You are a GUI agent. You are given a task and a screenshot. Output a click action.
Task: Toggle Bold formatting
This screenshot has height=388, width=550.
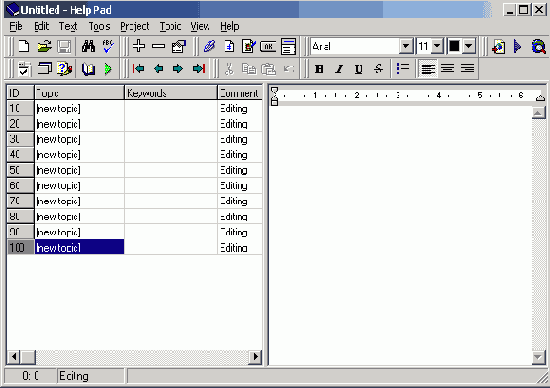[x=319, y=69]
